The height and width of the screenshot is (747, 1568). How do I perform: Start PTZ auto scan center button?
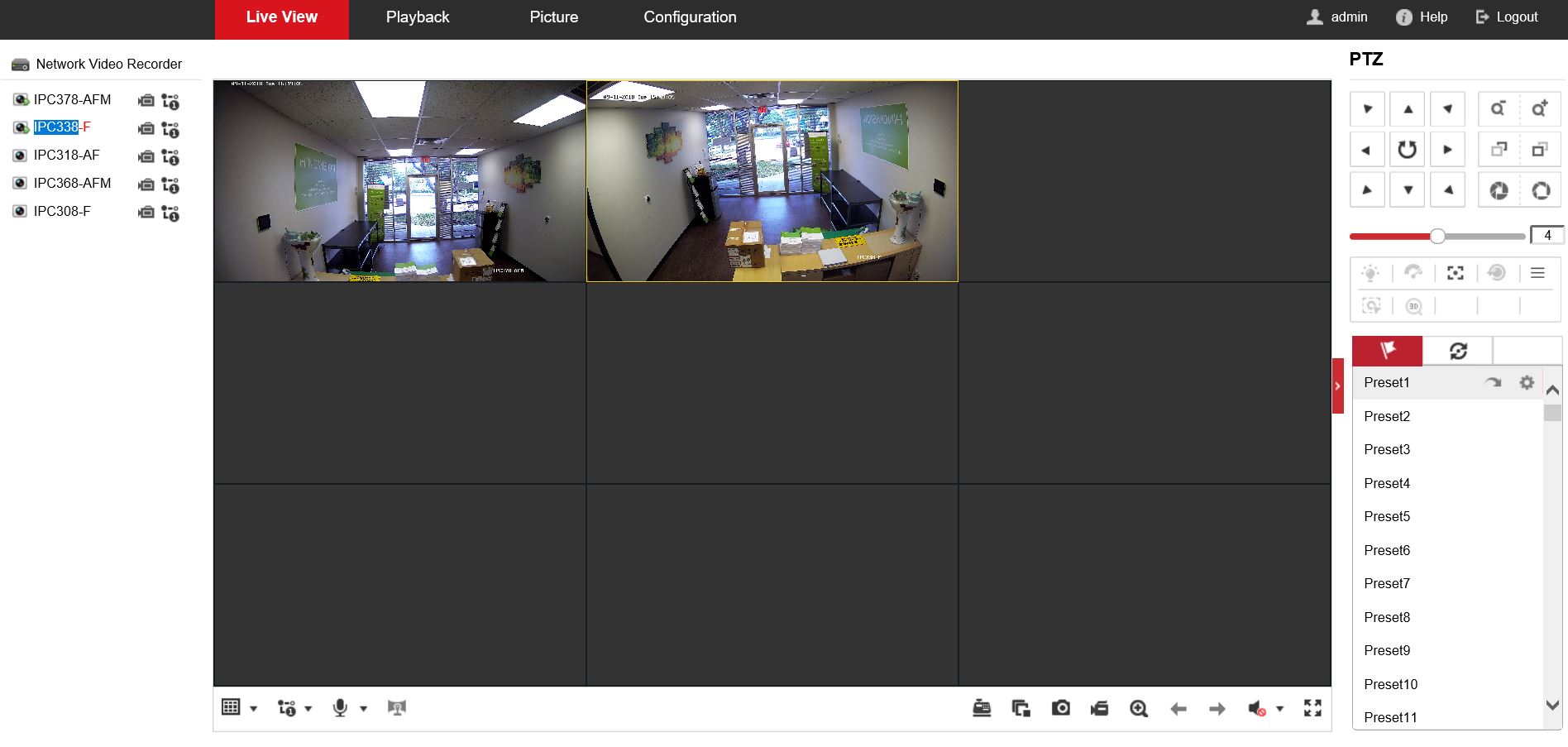[1407, 150]
